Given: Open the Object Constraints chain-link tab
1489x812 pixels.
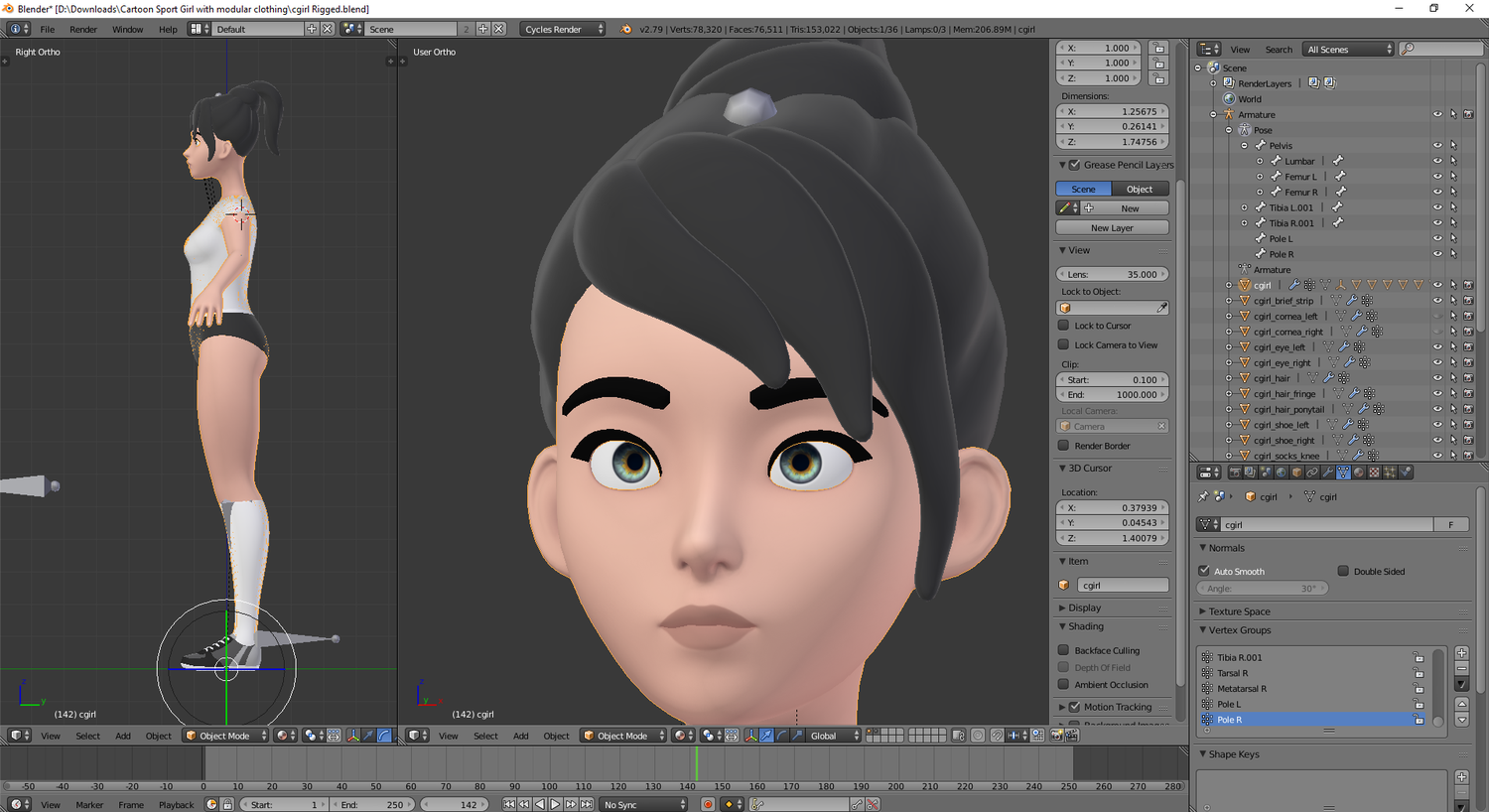Looking at the screenshot, I should (1312, 473).
